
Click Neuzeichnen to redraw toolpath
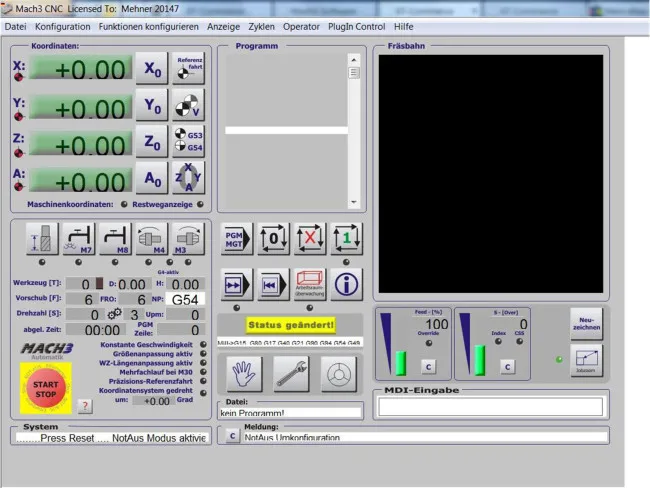586,324
